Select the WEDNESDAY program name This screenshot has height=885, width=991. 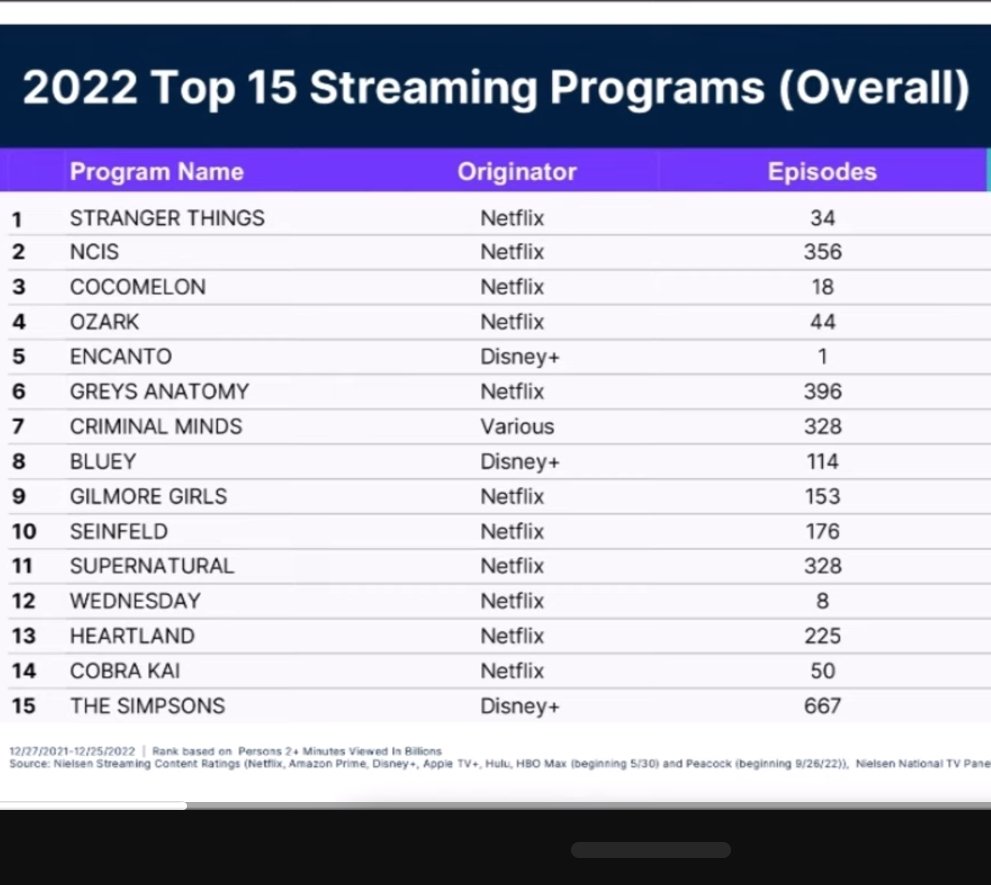pyautogui.click(x=135, y=601)
